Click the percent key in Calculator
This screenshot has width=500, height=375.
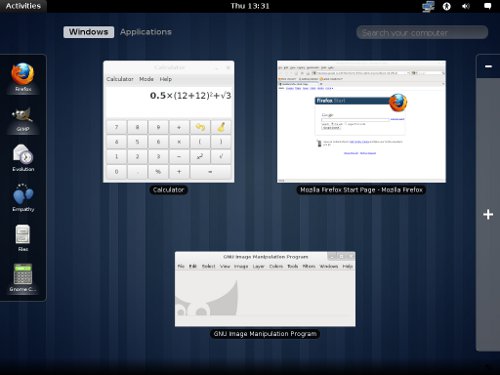[158, 172]
